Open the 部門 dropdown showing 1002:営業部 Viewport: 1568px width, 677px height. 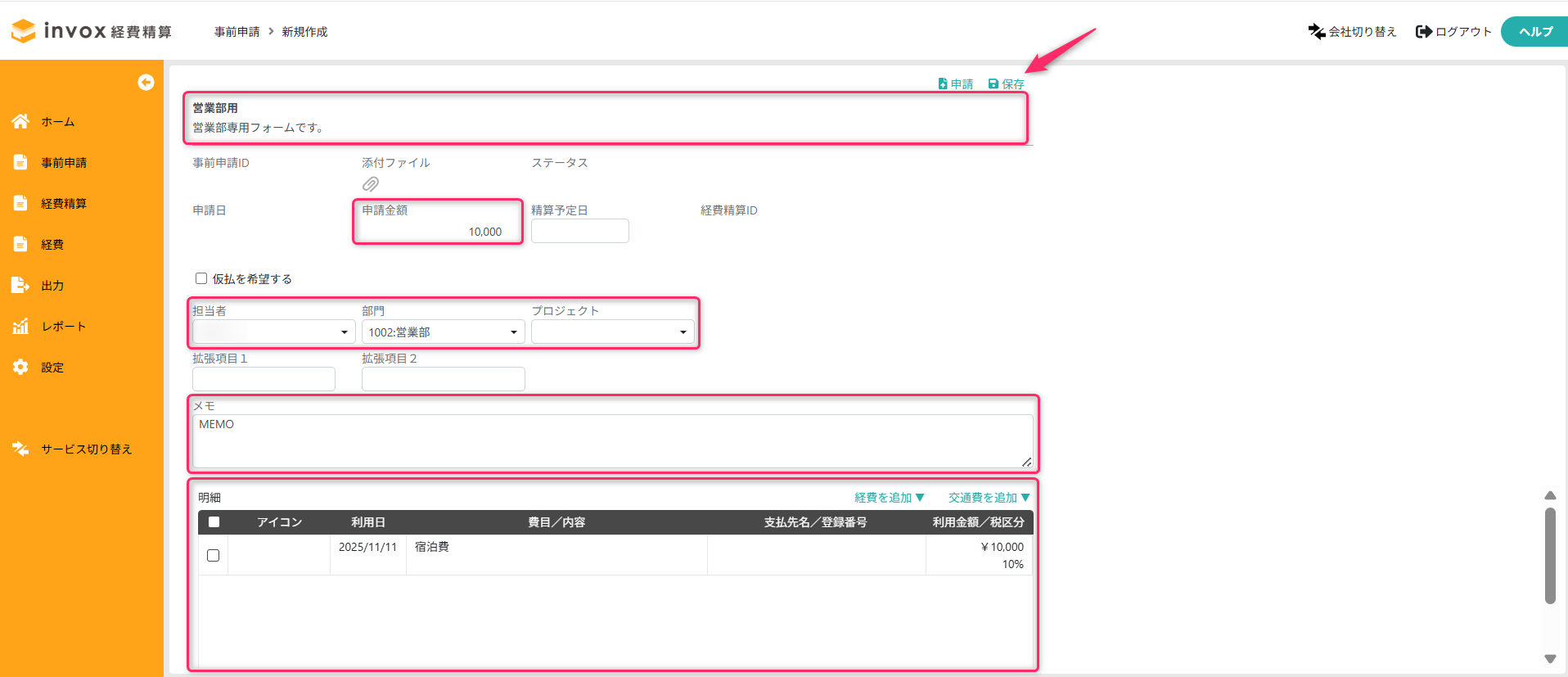(x=443, y=332)
